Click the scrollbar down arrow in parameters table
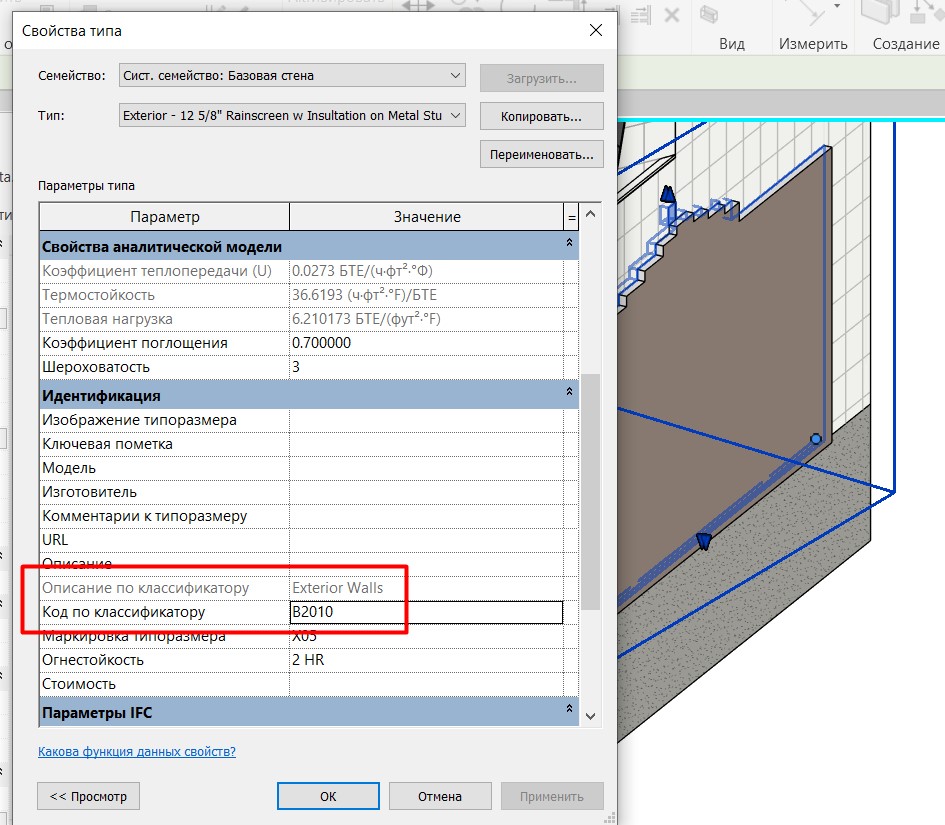The height and width of the screenshot is (825, 945). click(x=591, y=716)
